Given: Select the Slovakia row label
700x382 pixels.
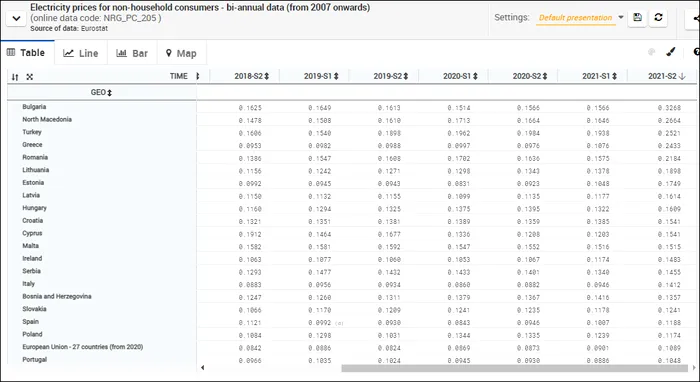Looking at the screenshot, I should coord(34,309).
